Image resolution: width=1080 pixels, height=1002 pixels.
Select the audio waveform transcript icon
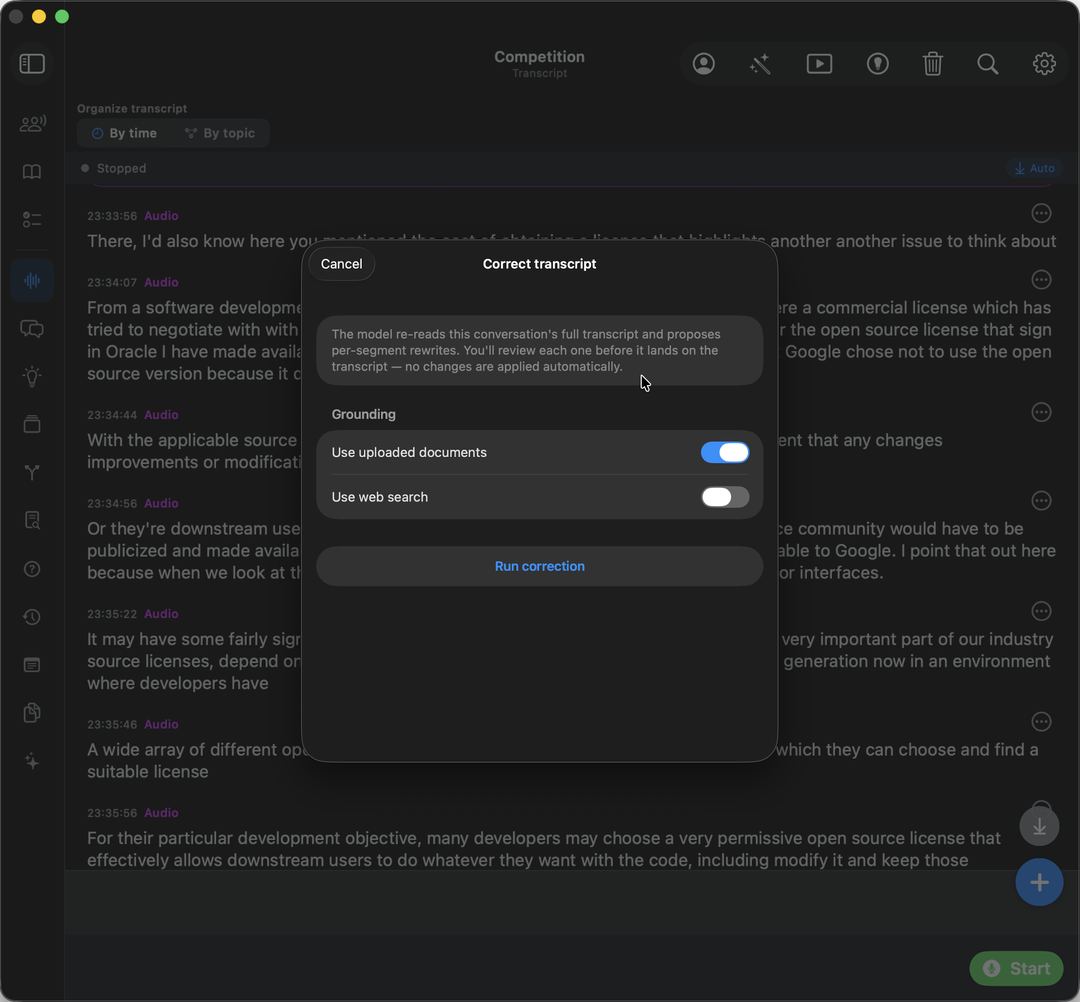tap(32, 280)
